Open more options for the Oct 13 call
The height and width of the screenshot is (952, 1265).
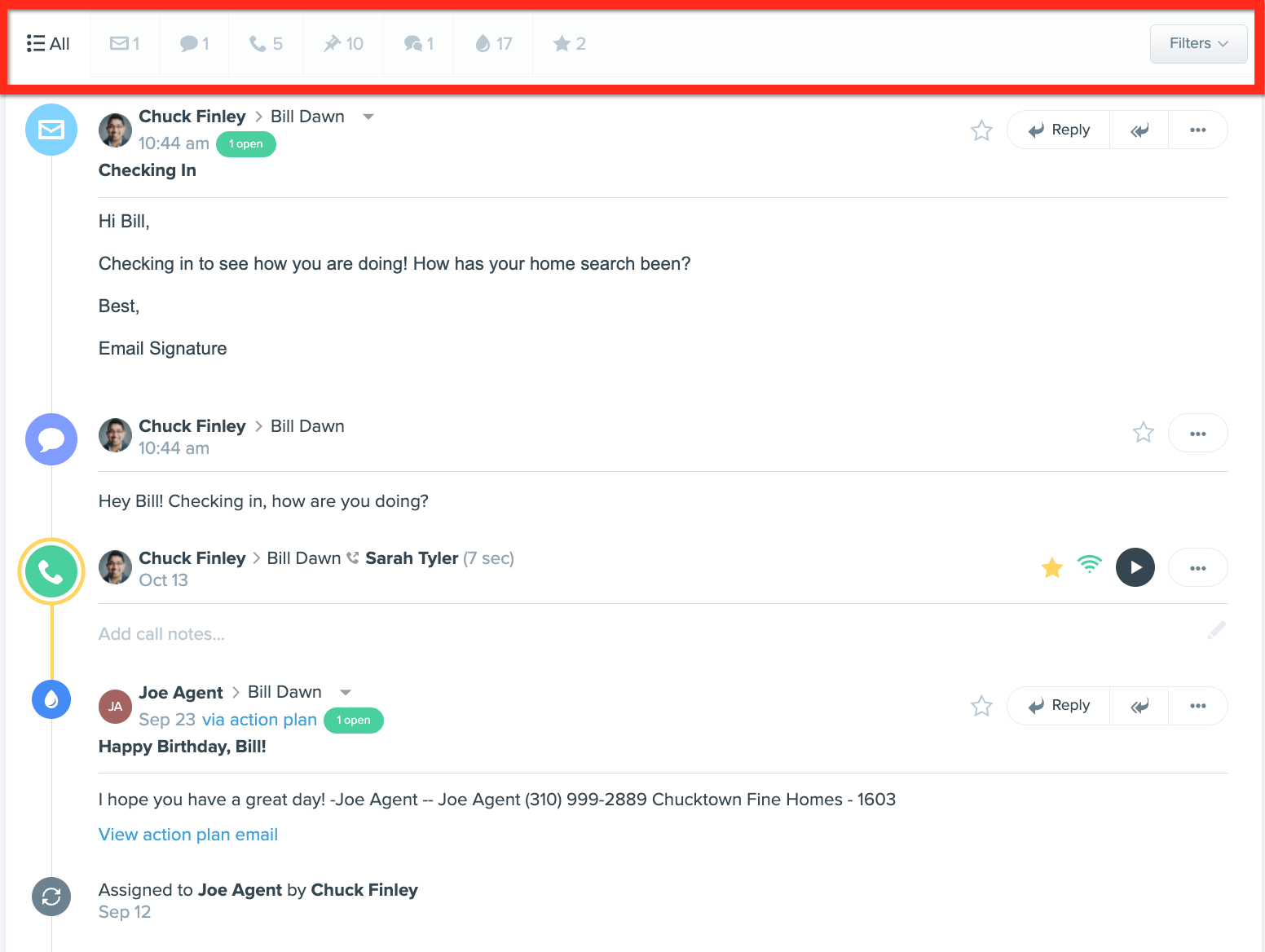1198,567
